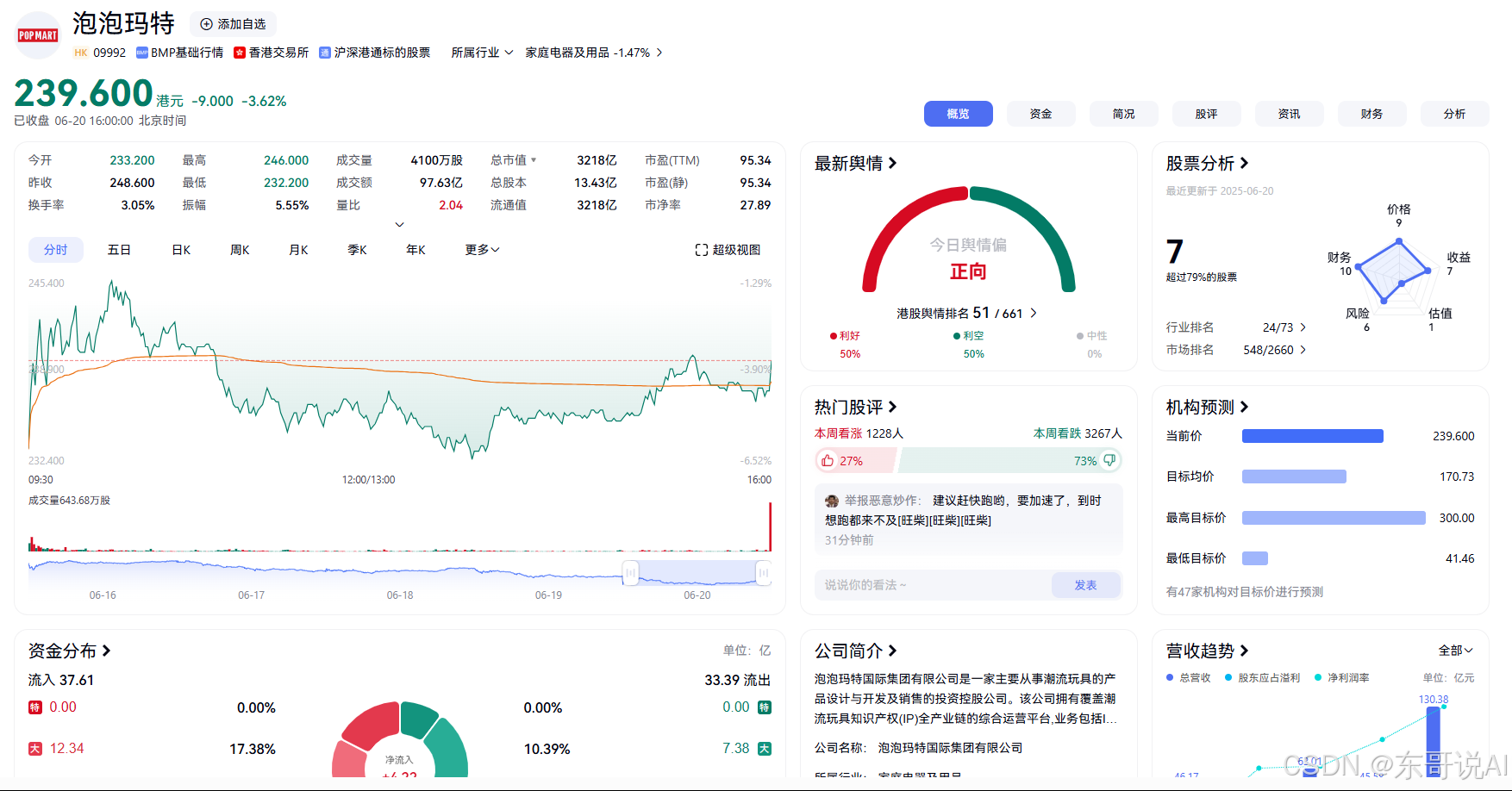
Task: Open the 热门股评 section
Action: [856, 407]
